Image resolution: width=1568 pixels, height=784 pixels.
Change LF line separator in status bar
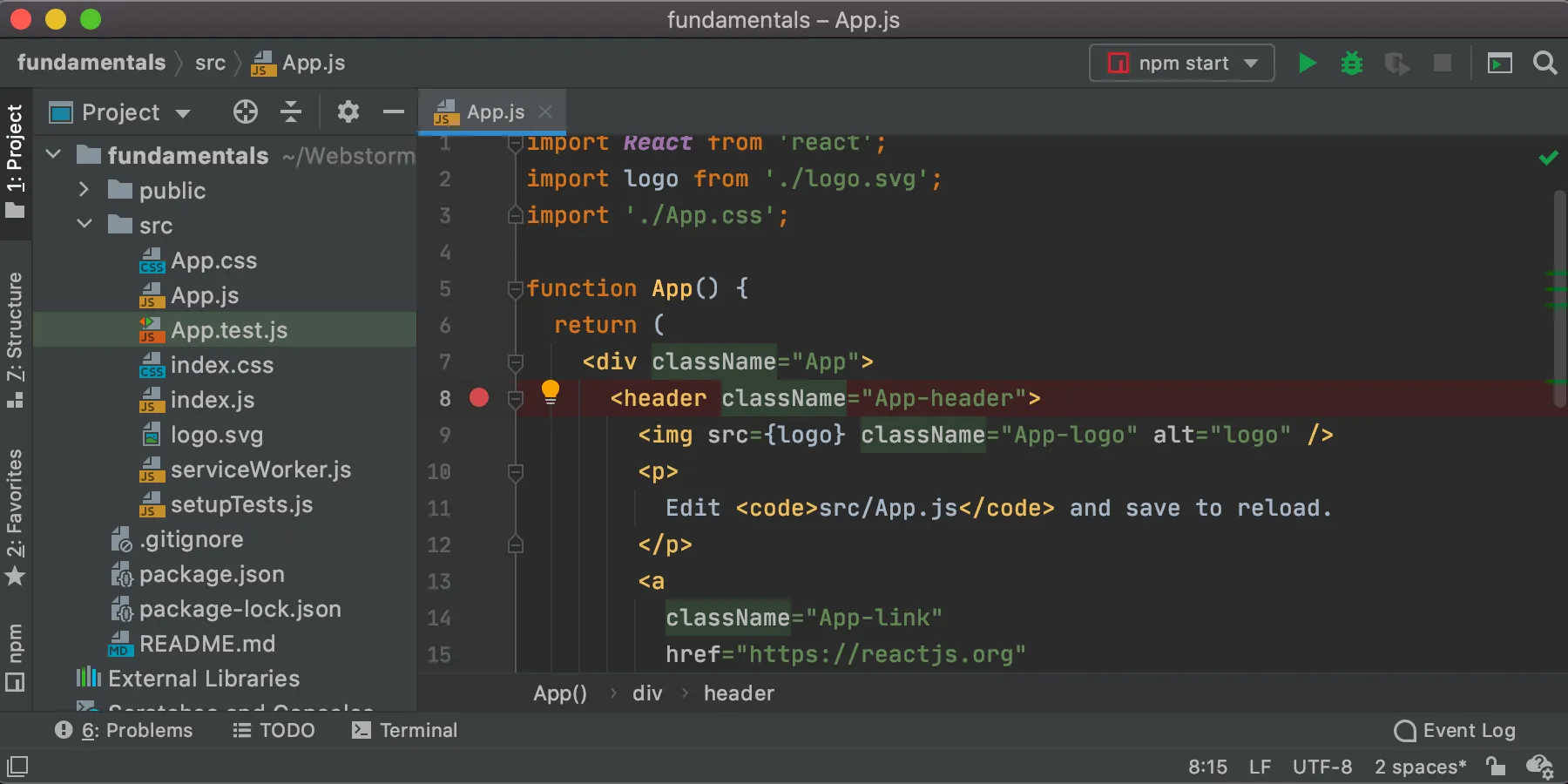pos(1260,767)
